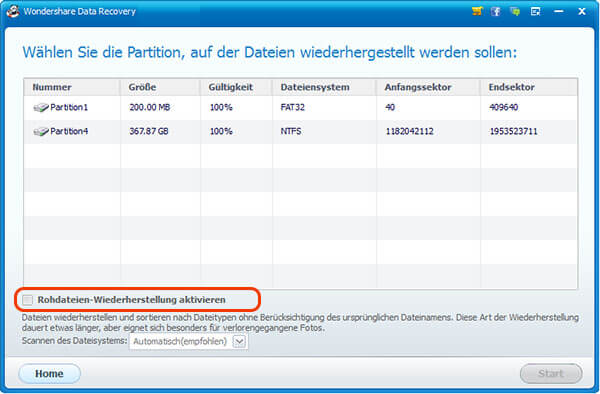
Task: Click the FAT32 file system cell
Action: [x=293, y=107]
